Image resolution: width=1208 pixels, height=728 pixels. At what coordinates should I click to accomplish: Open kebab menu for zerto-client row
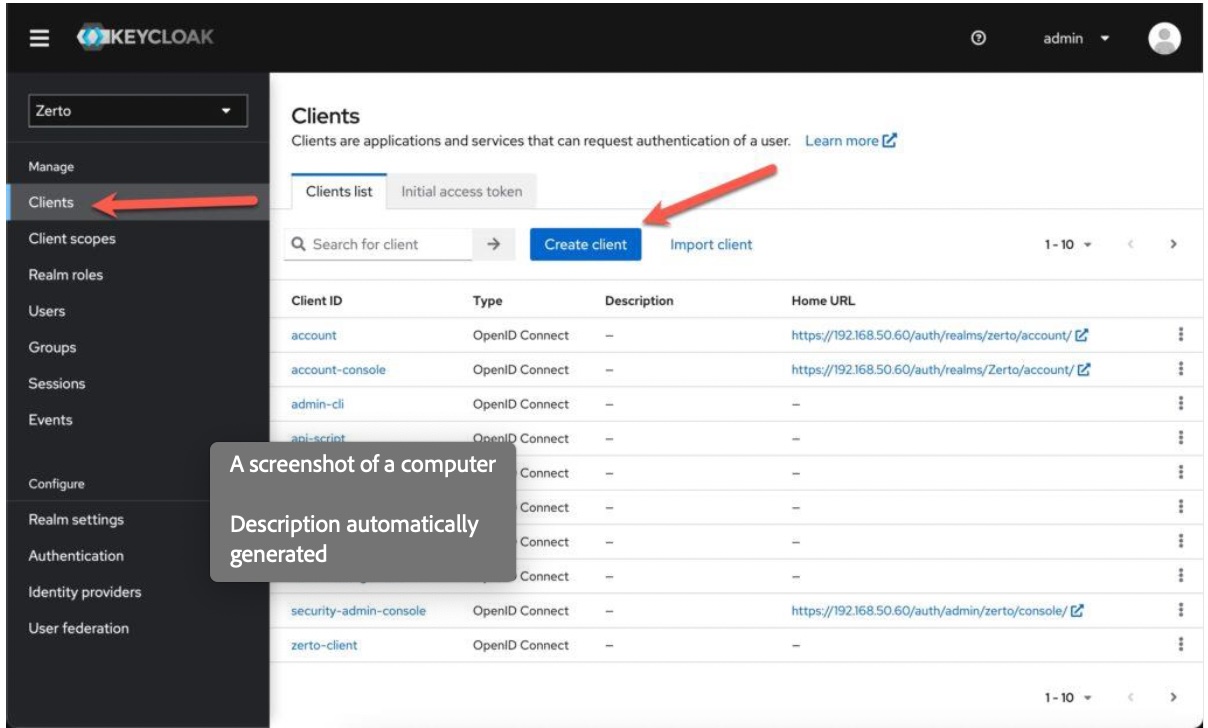(x=1181, y=645)
